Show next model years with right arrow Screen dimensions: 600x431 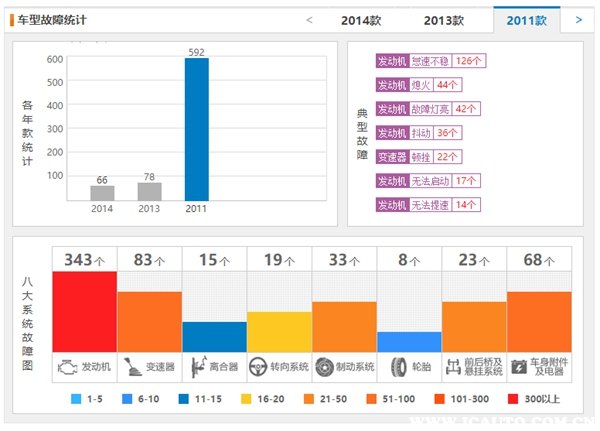pos(578,19)
